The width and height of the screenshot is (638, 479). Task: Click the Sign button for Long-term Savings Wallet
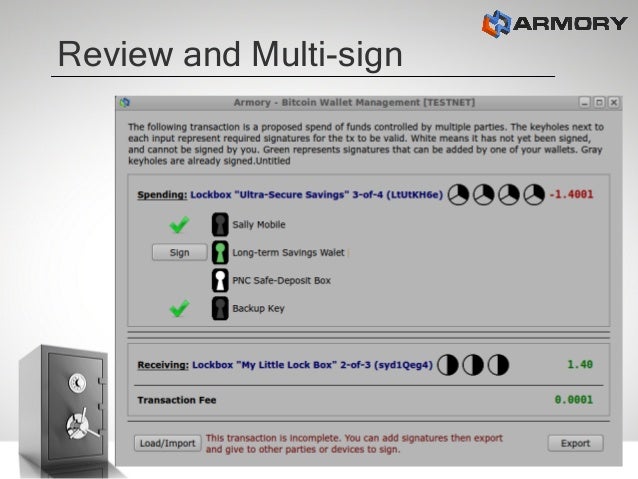click(179, 252)
